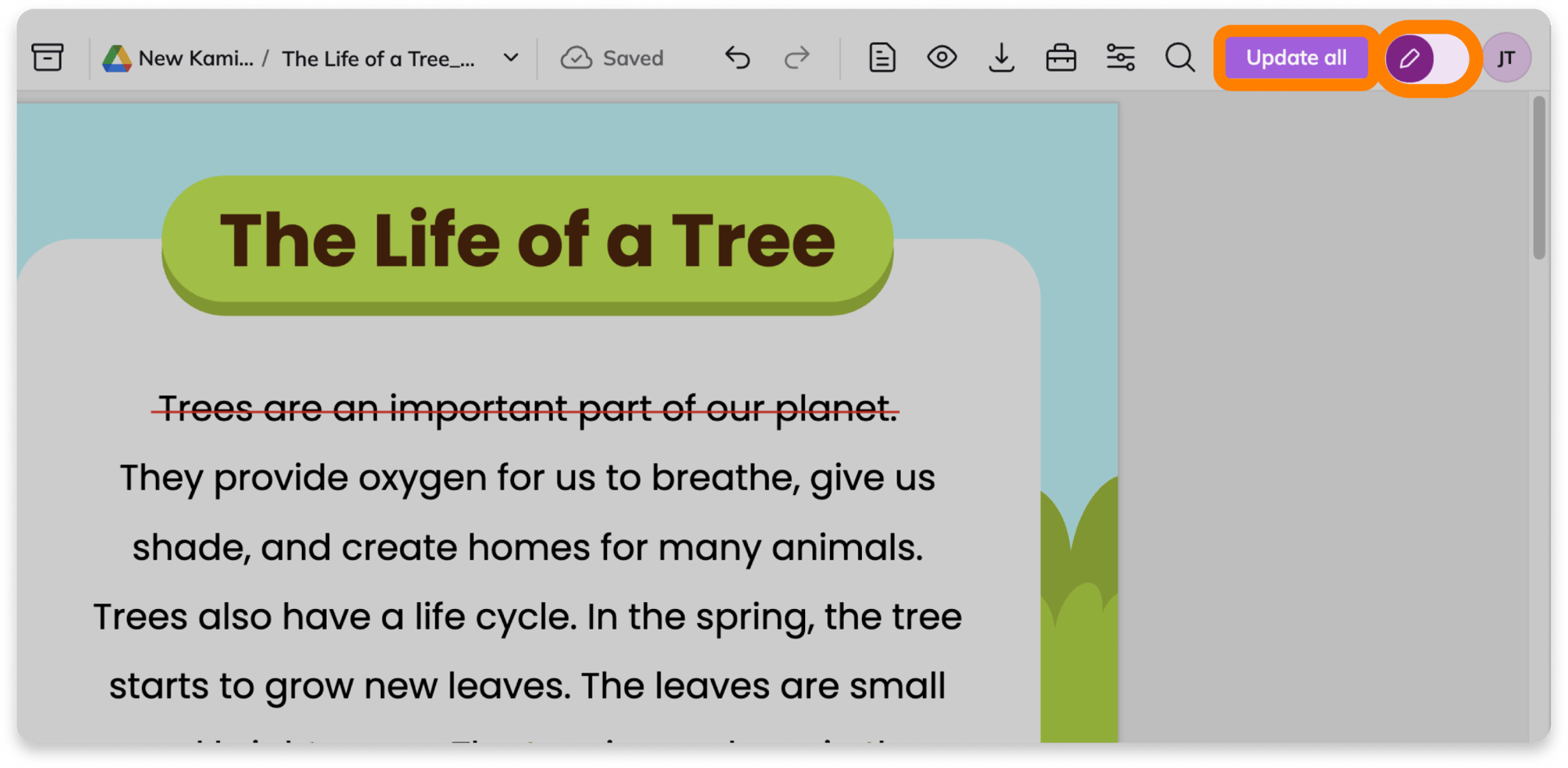The height and width of the screenshot is (768, 1568).
Task: Click the file name The Life of a Tree
Action: 378,58
